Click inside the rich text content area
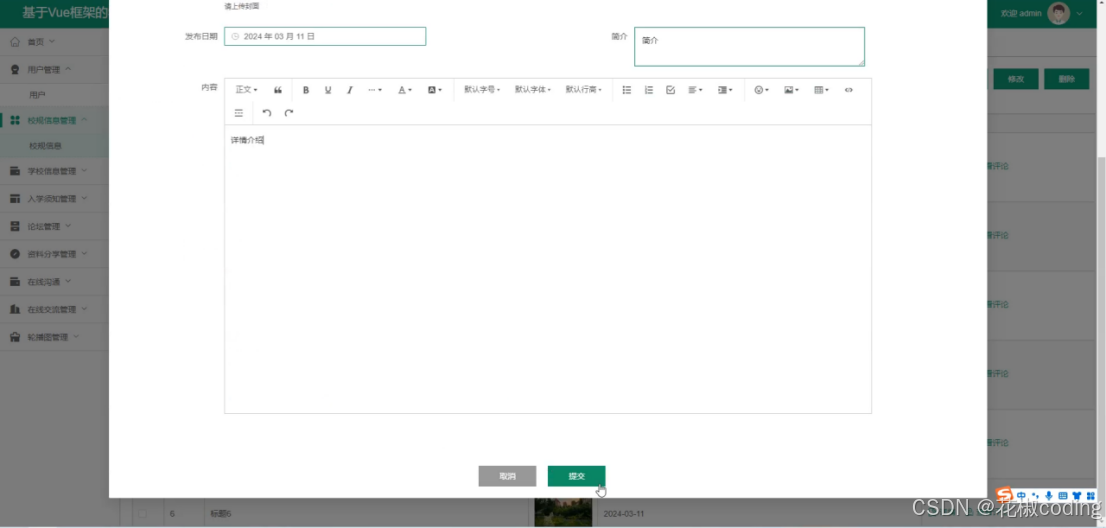Screen dimensions: 1106x528 [548, 269]
